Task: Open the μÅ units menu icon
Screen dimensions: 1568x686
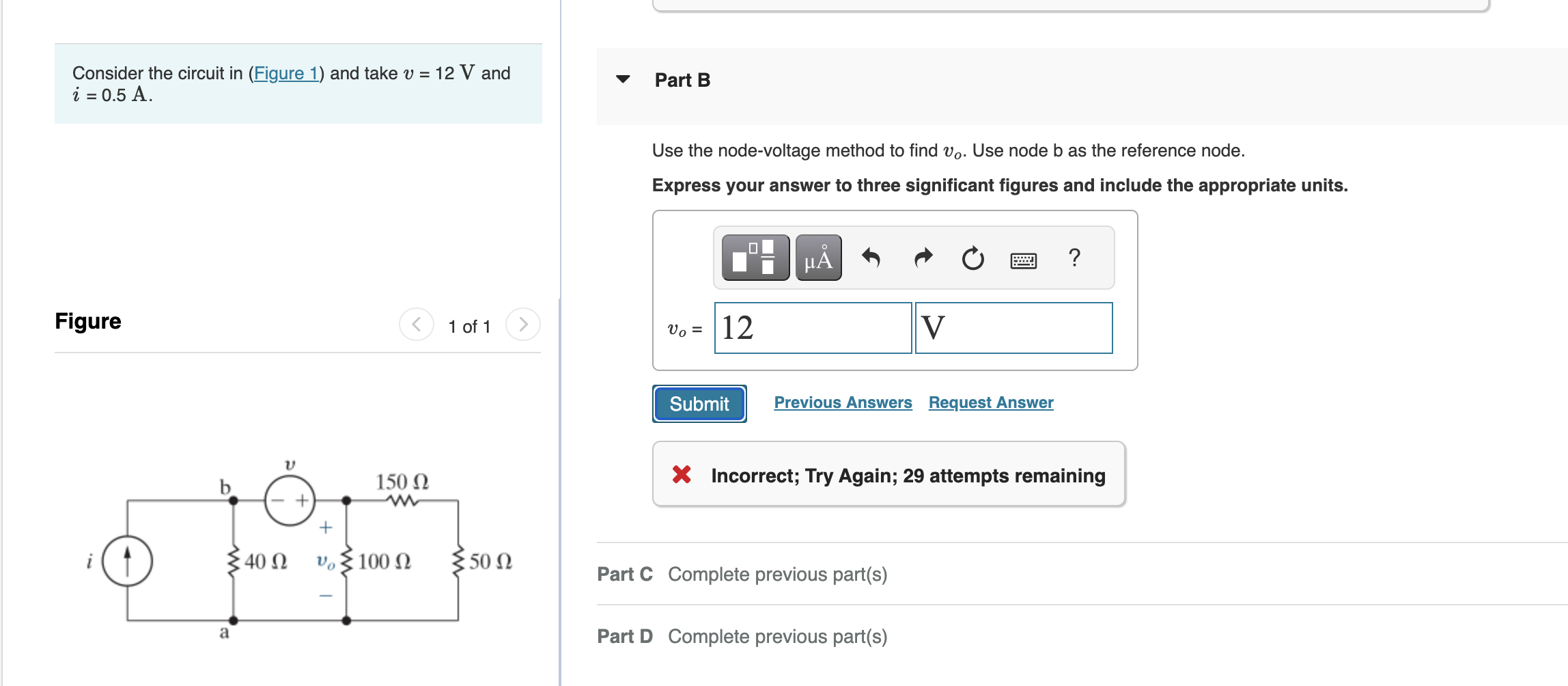Action: (819, 258)
